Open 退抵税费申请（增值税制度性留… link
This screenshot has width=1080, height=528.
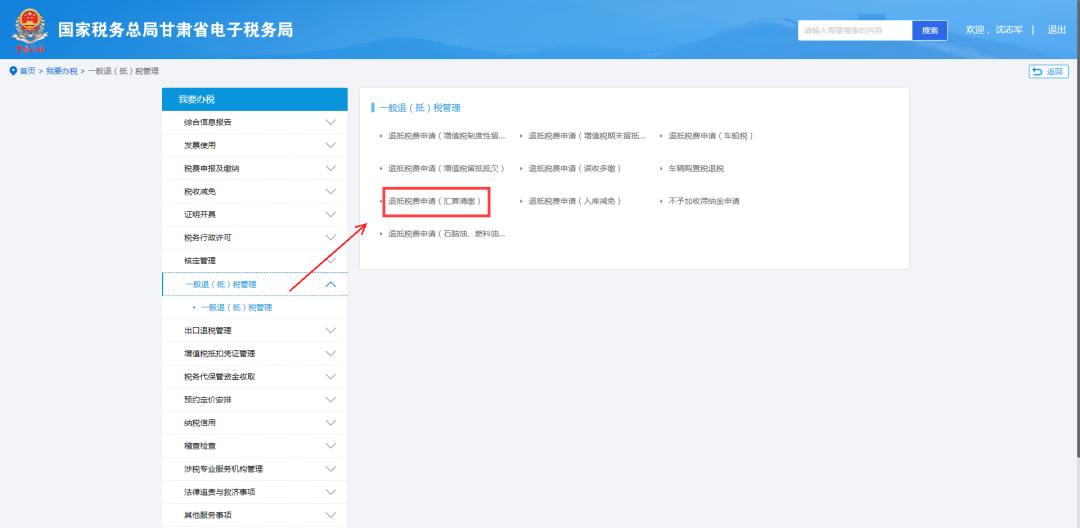[446, 136]
